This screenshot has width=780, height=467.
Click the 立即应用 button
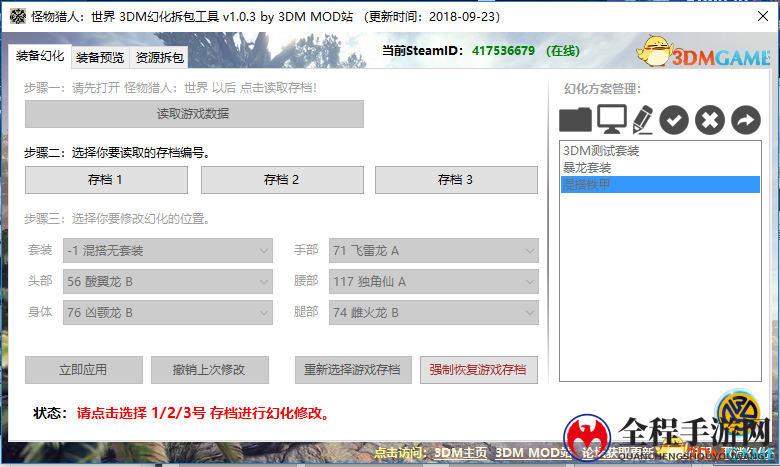click(x=84, y=370)
